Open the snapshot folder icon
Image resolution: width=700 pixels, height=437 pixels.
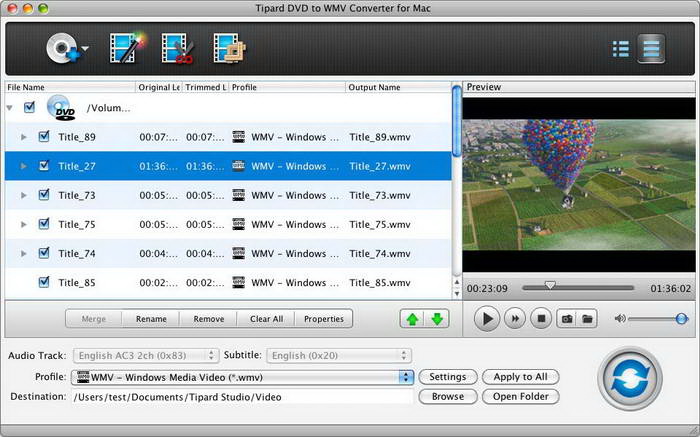coord(588,319)
